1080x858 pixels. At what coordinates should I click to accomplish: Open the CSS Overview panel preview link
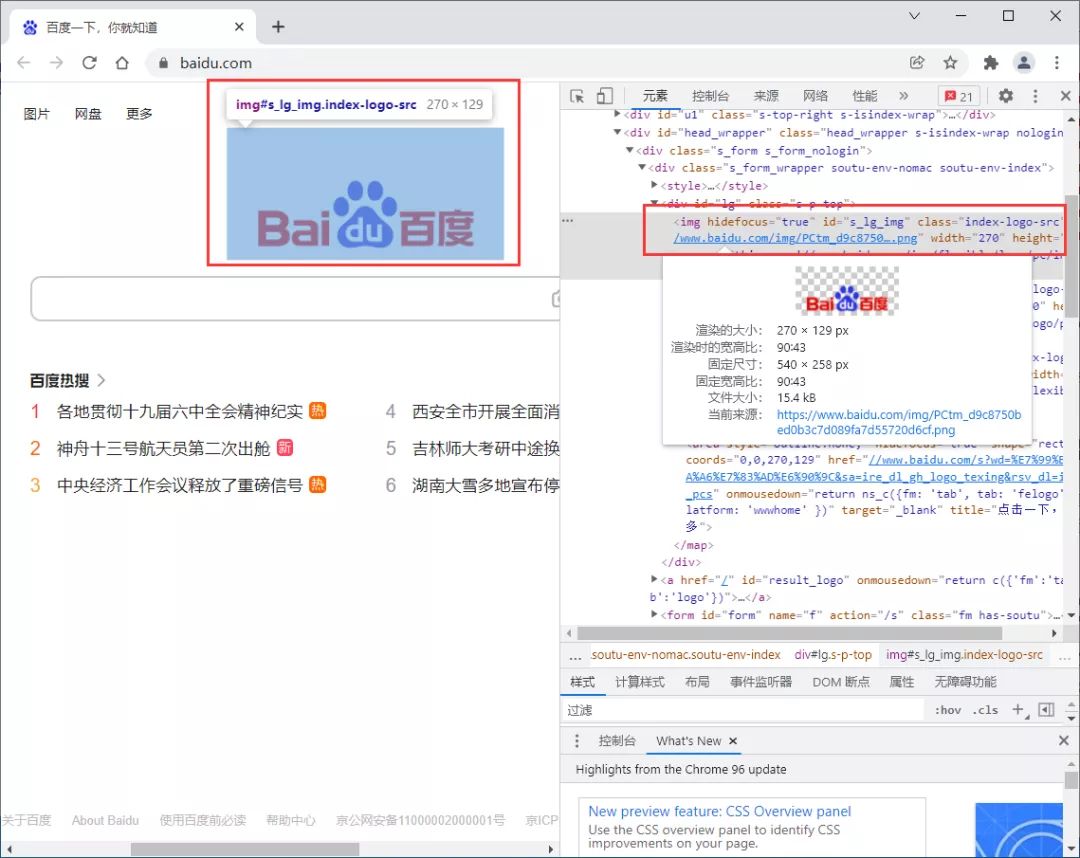point(719,811)
